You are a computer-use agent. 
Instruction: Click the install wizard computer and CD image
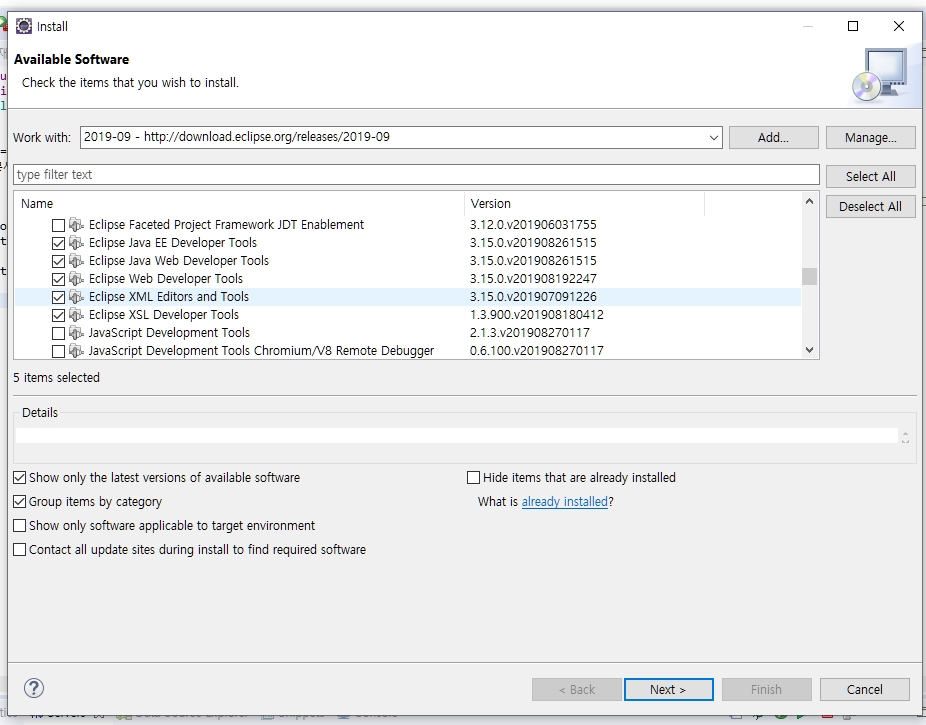point(880,76)
